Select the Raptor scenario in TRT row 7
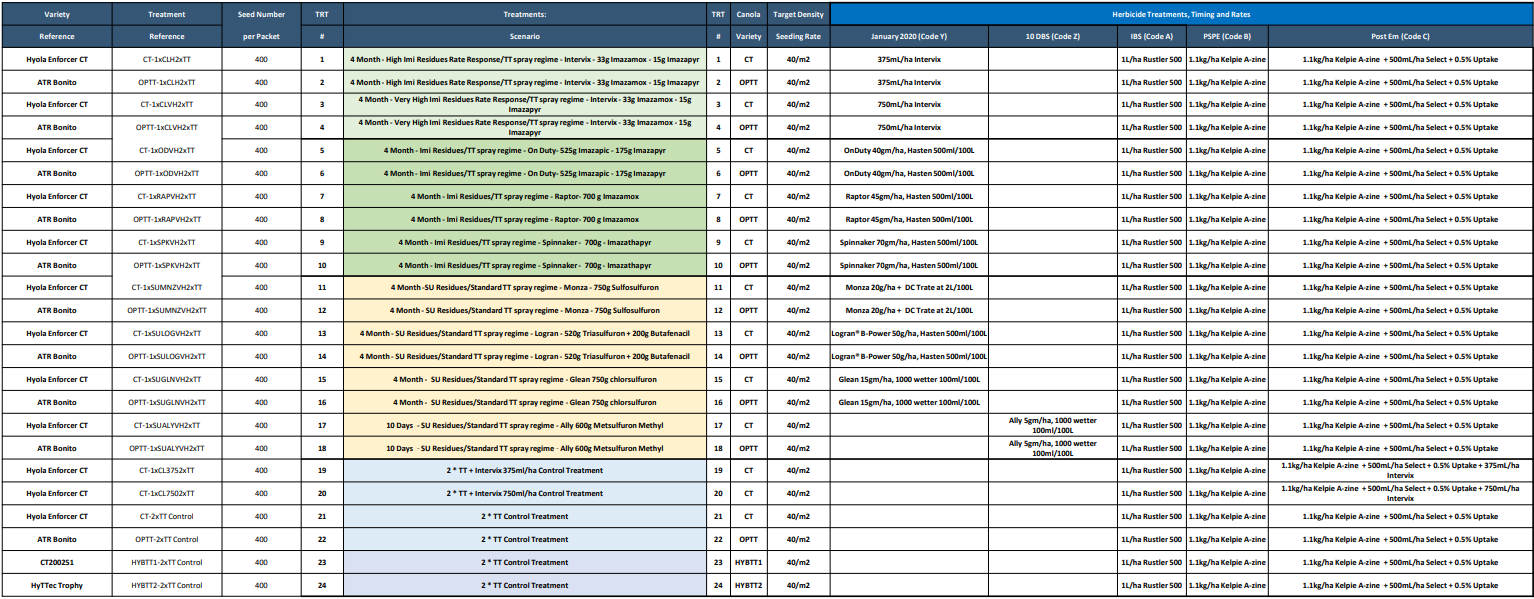1534x599 pixels. coord(525,196)
